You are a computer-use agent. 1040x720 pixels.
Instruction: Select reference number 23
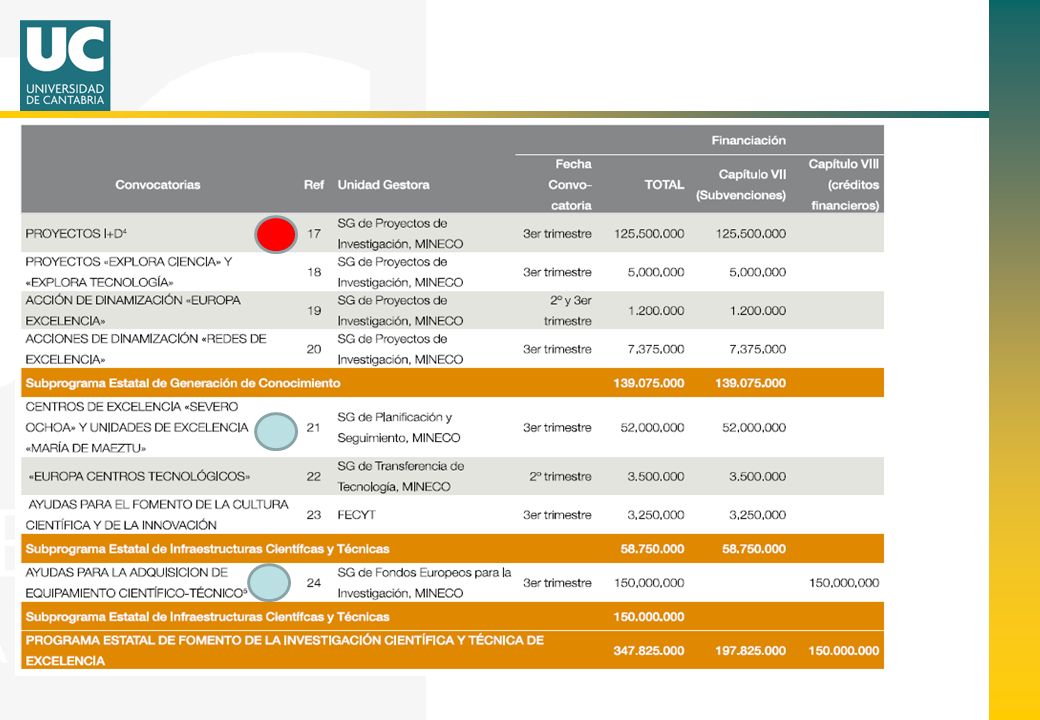pyautogui.click(x=314, y=514)
